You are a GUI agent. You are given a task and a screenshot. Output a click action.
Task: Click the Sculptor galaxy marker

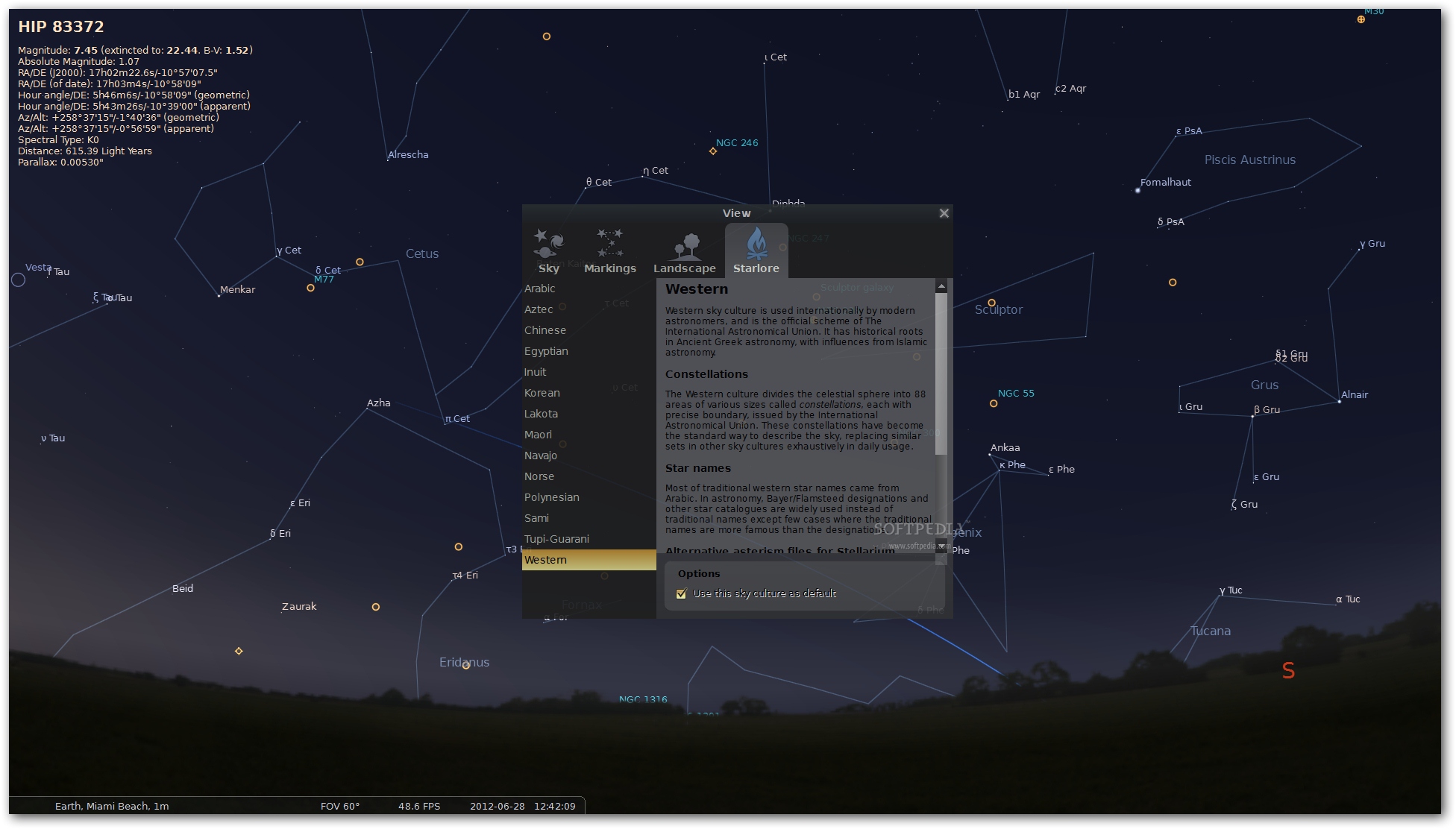816,297
